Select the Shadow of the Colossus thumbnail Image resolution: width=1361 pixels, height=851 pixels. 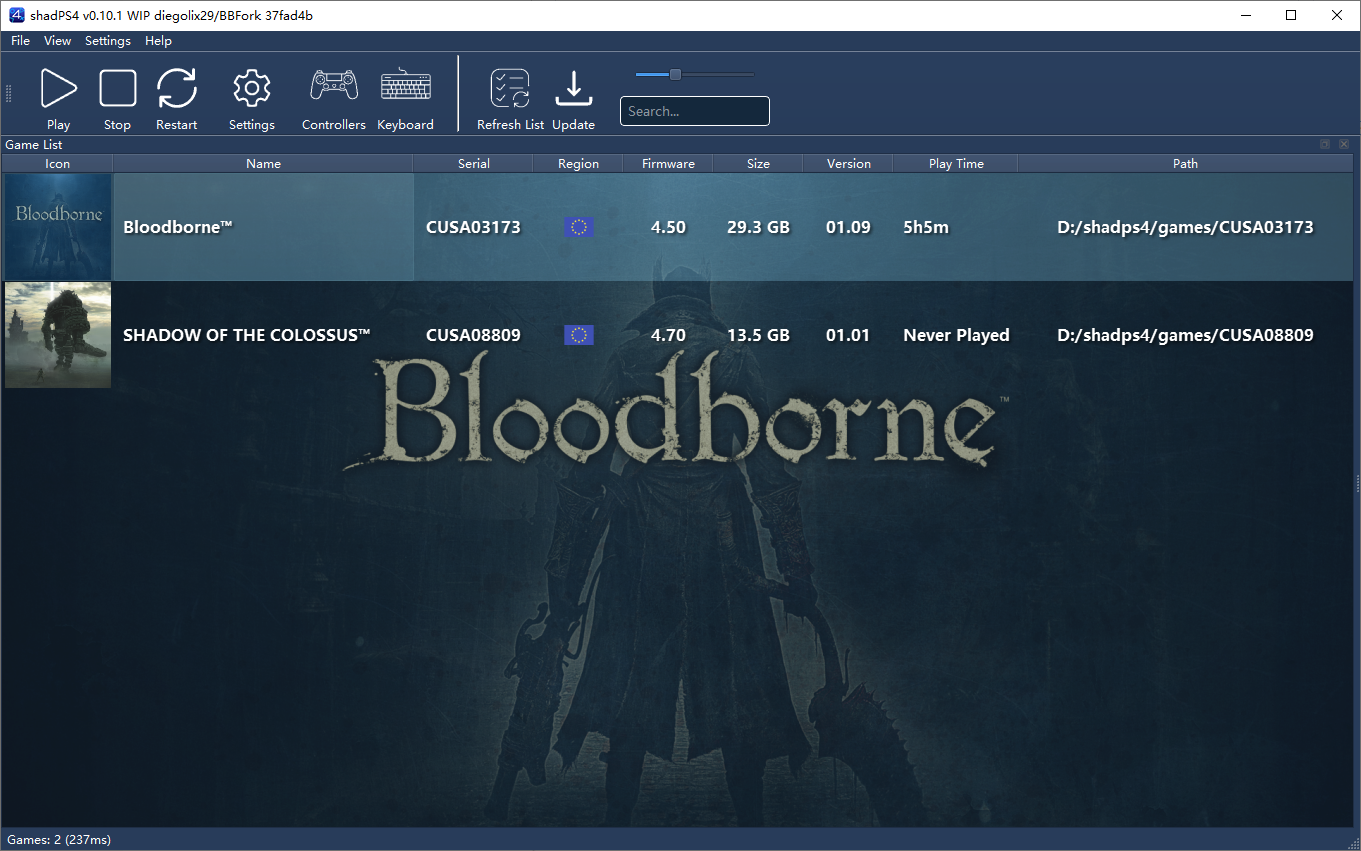point(58,335)
